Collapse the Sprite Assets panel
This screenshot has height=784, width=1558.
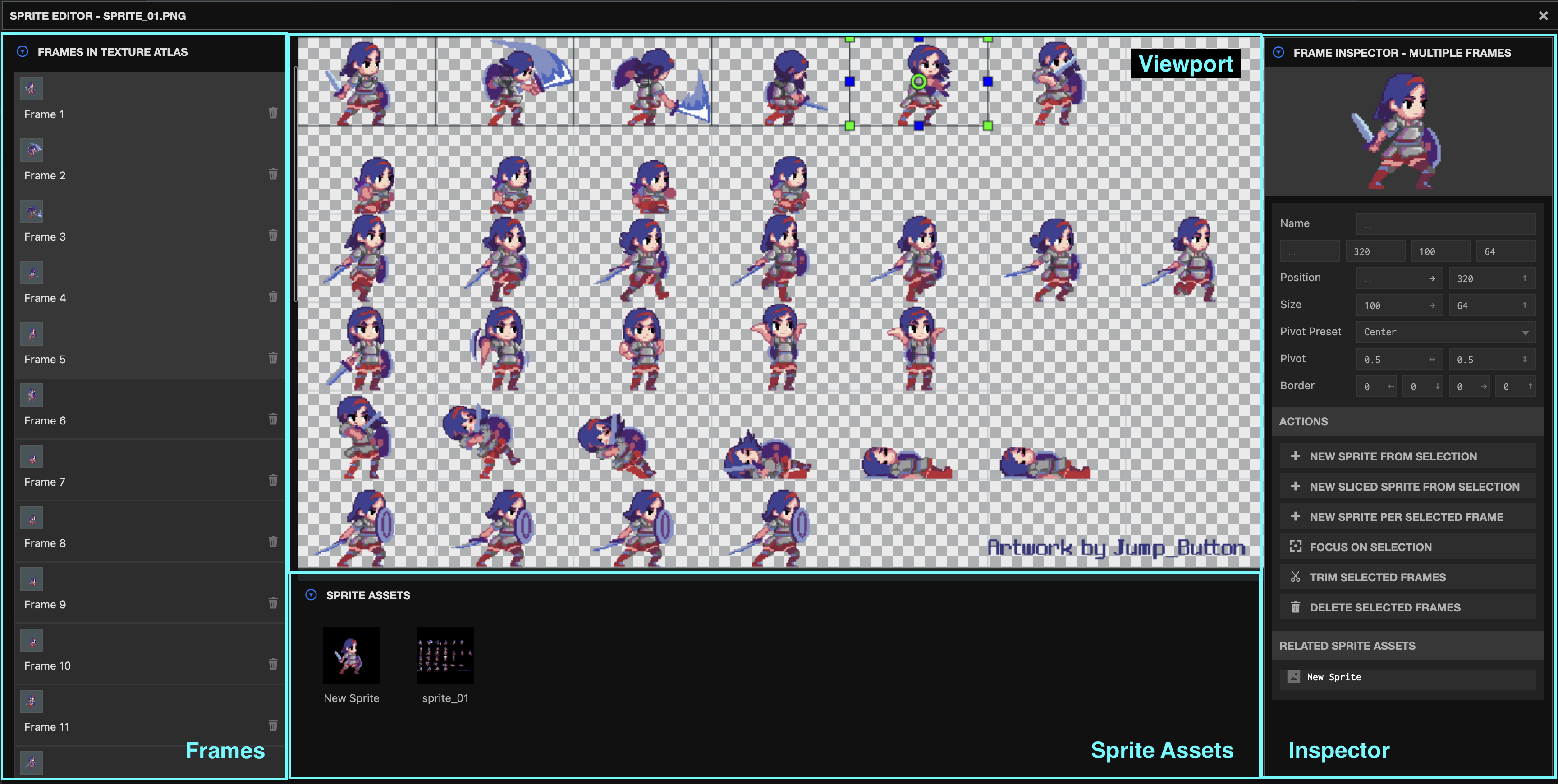311,595
